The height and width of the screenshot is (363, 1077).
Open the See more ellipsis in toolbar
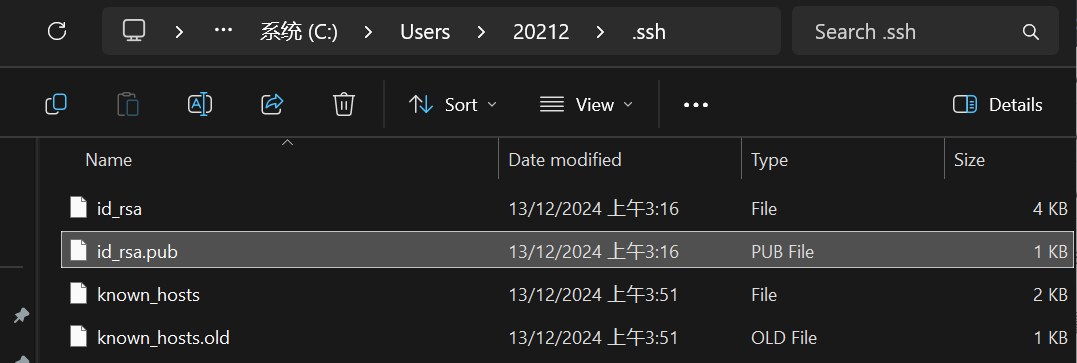(696, 104)
